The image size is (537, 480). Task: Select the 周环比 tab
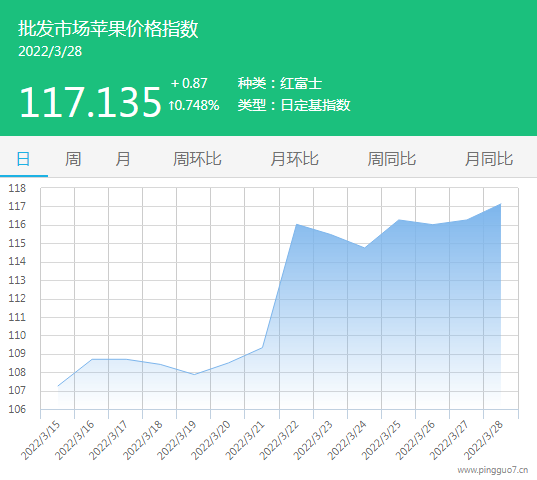click(x=197, y=159)
